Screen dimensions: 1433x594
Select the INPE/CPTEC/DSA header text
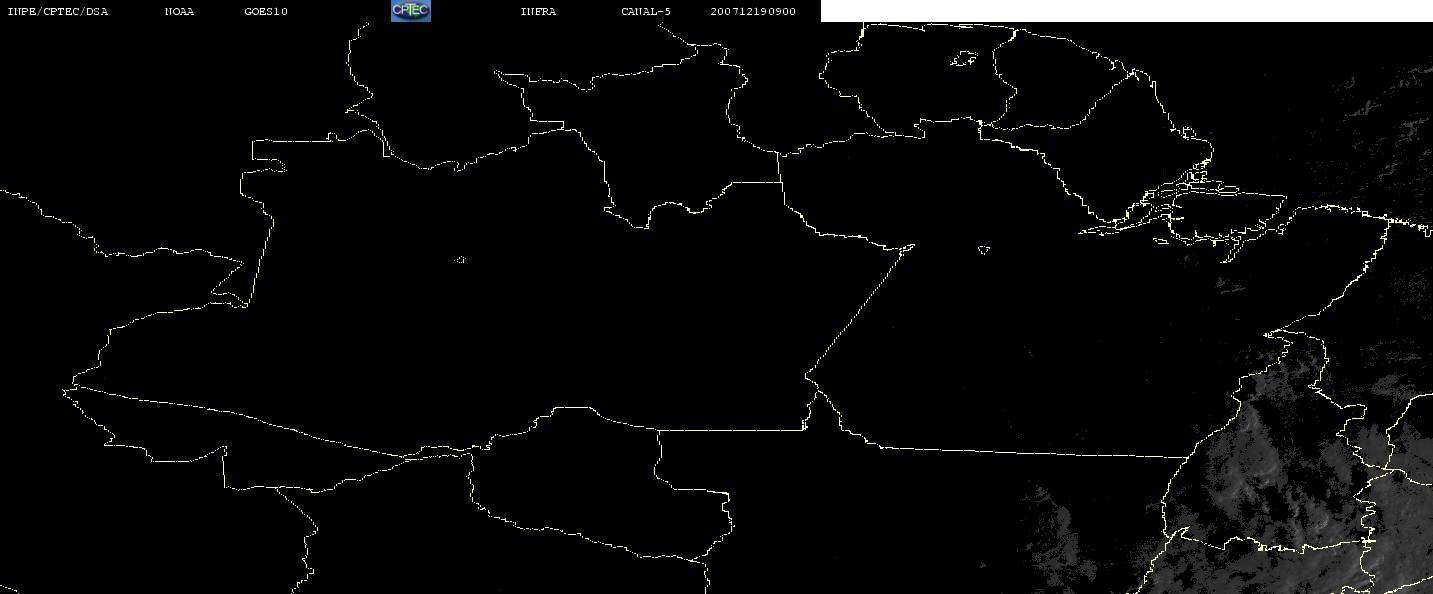point(57,12)
